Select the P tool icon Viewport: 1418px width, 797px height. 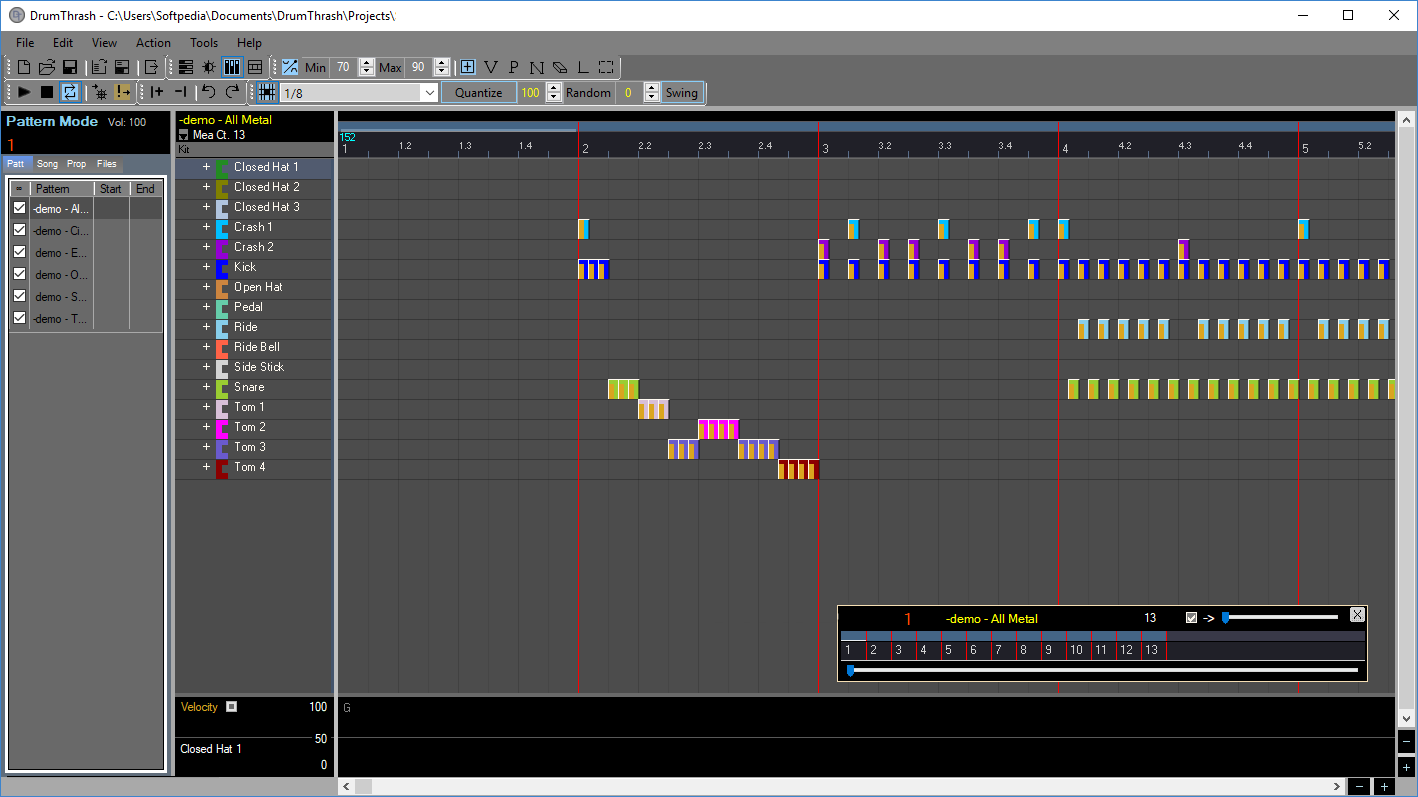pos(513,67)
